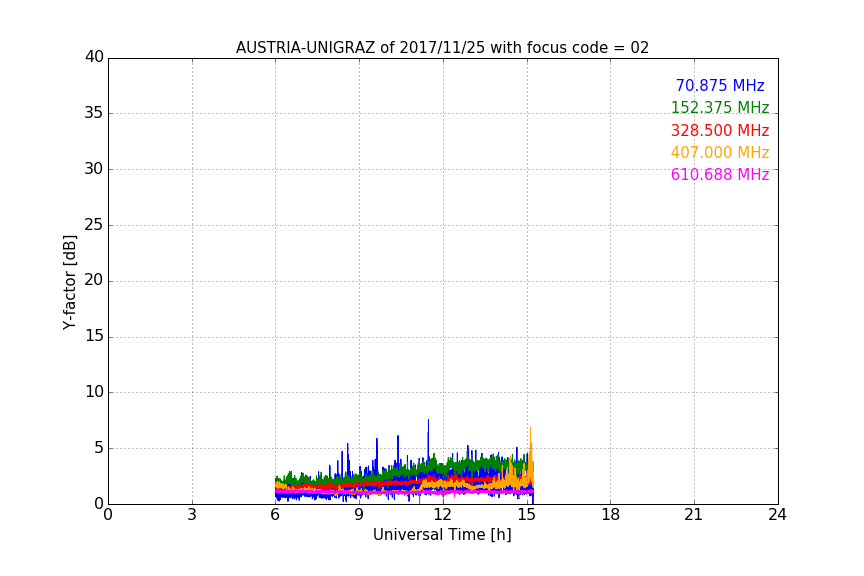This screenshot has height=576, width=864.
Task: Click the x-axis tick label '24'
Action: pos(777,515)
